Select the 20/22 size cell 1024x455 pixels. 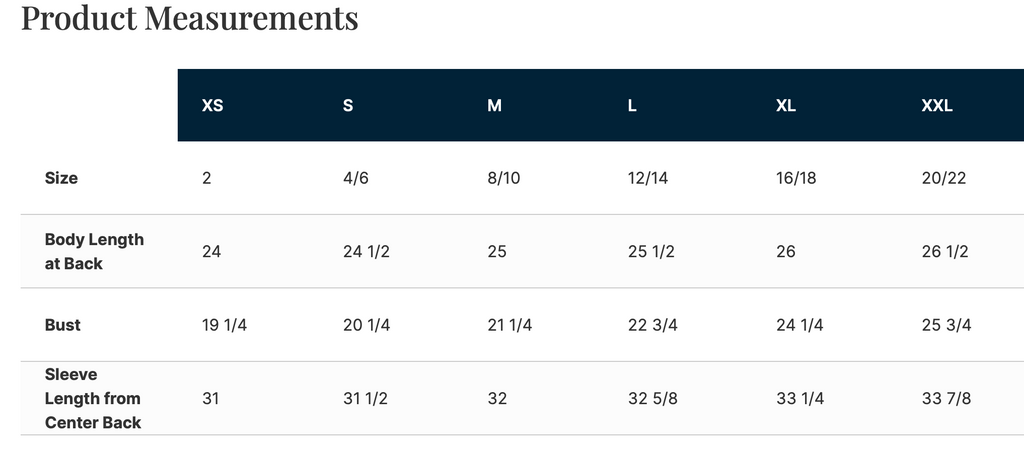point(944,178)
